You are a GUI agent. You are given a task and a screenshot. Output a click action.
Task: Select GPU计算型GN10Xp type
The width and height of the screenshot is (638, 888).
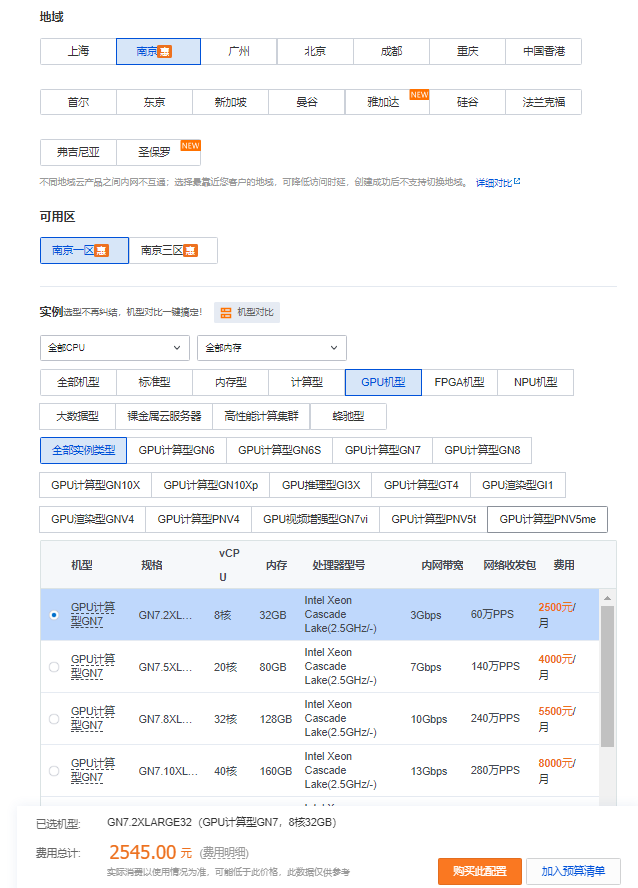211,485
